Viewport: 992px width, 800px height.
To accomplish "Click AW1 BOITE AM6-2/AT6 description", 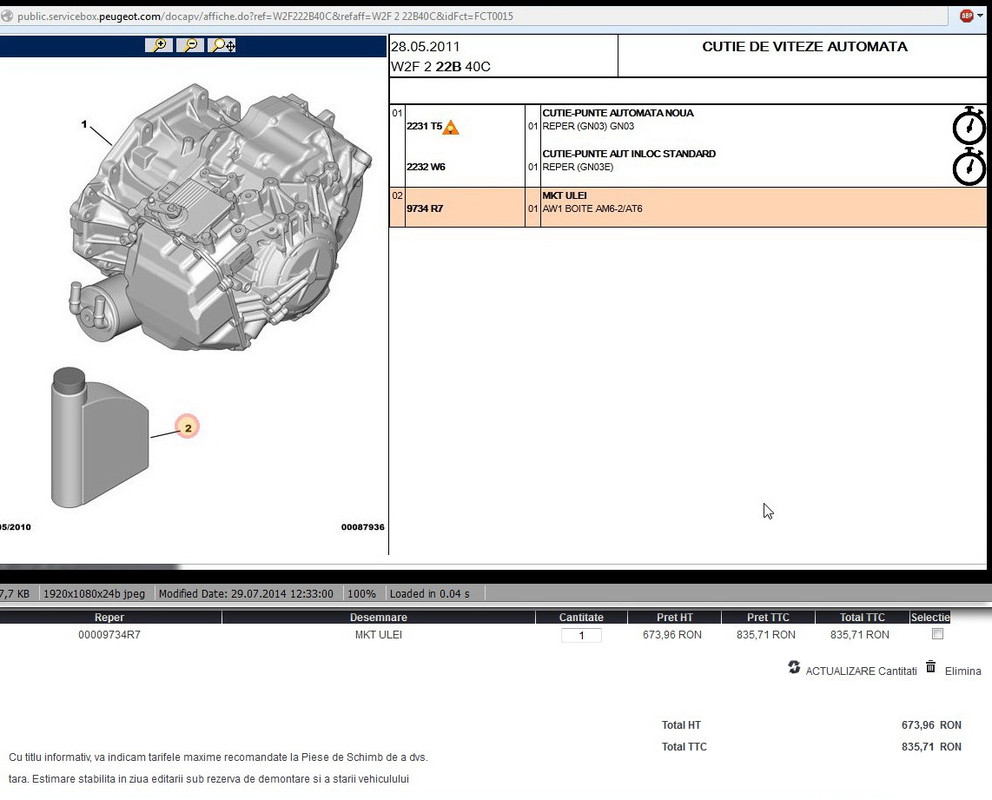I will pyautogui.click(x=592, y=209).
